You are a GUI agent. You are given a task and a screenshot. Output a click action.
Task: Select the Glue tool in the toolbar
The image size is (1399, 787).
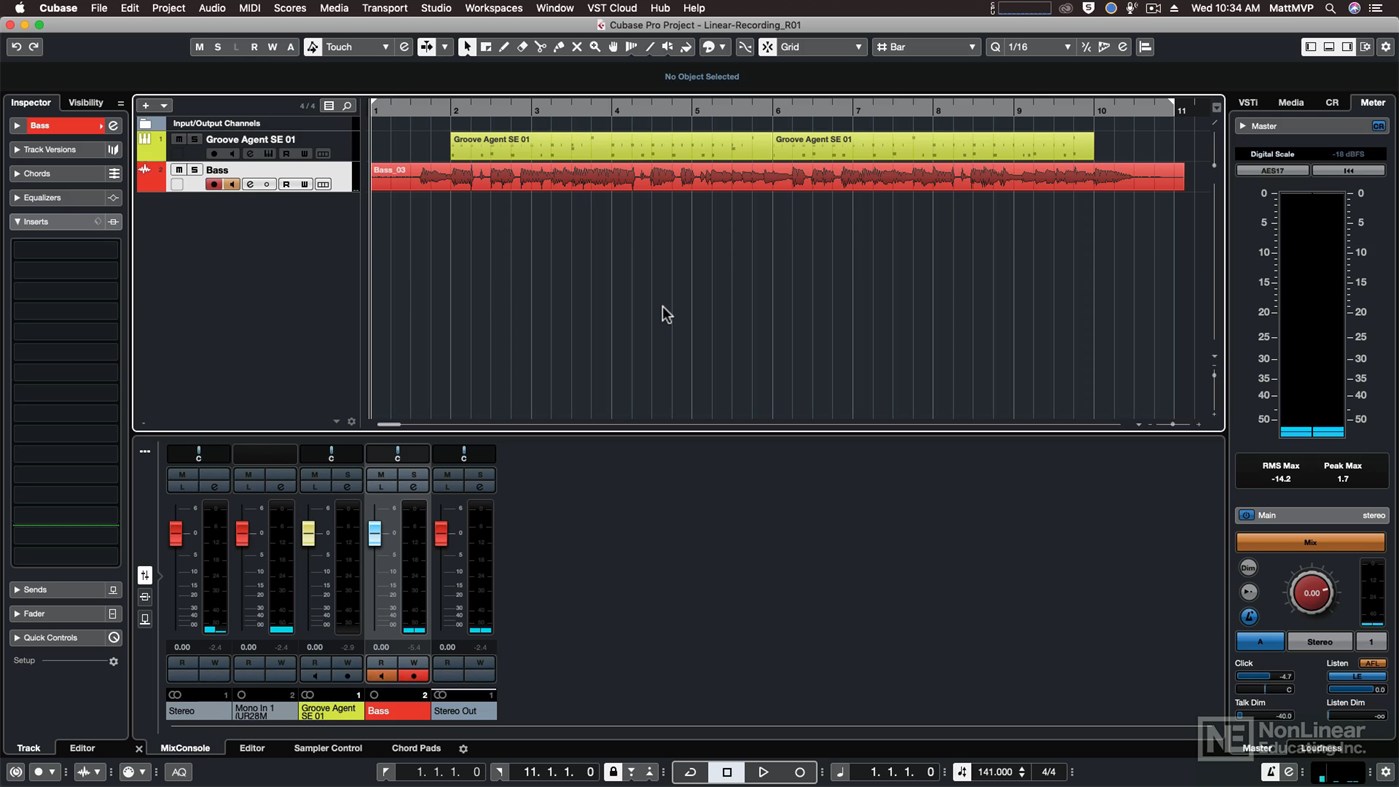(559, 46)
